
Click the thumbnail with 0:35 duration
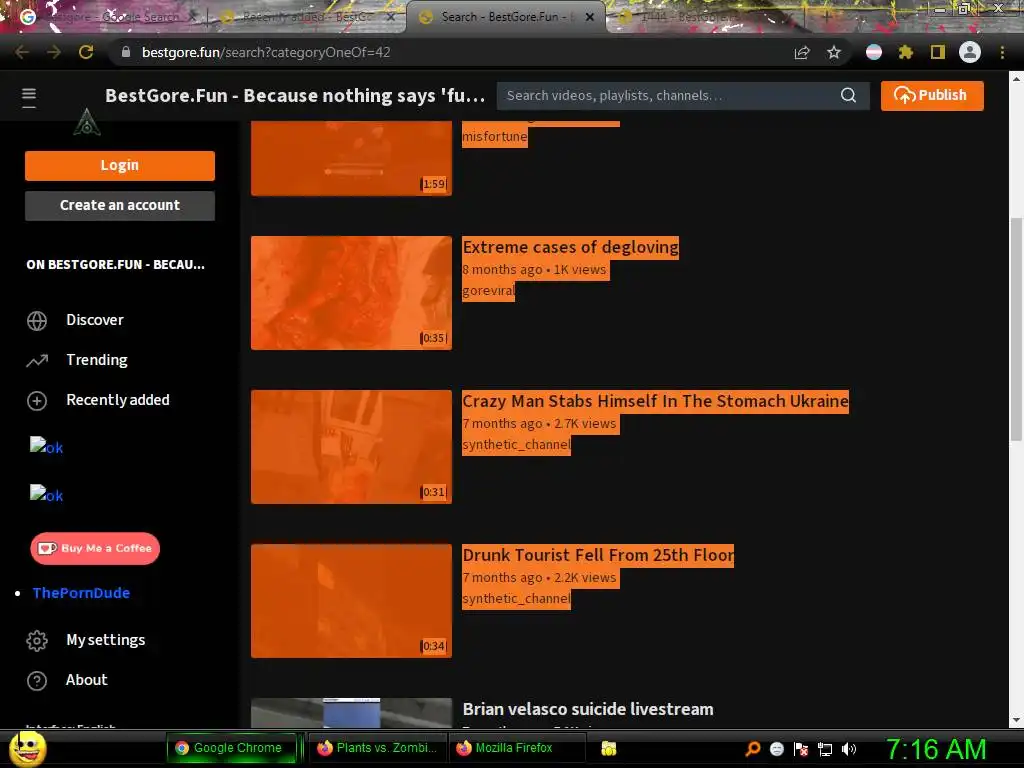point(351,293)
